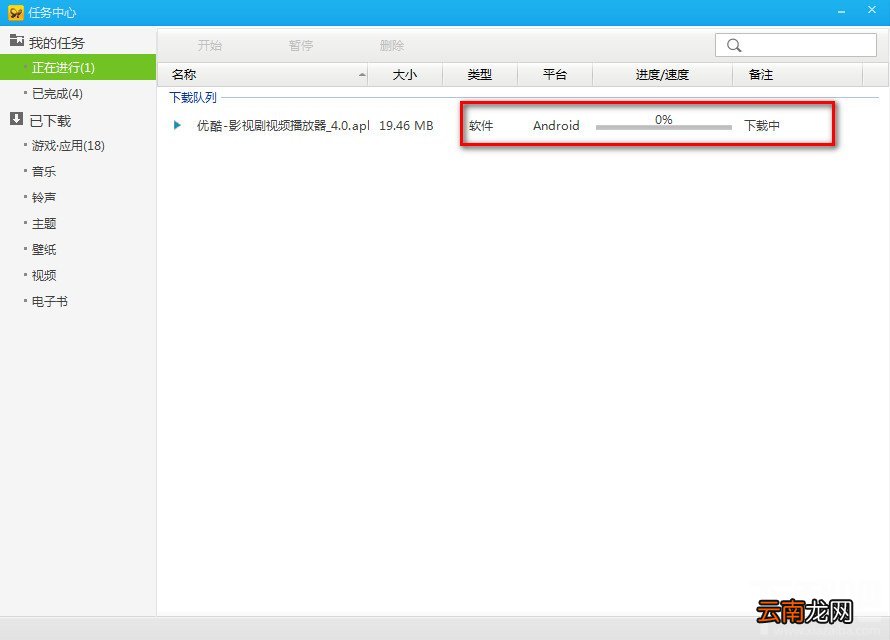Click the 19.46 MB size value
Viewport: 890px width, 640px height.
[406, 125]
